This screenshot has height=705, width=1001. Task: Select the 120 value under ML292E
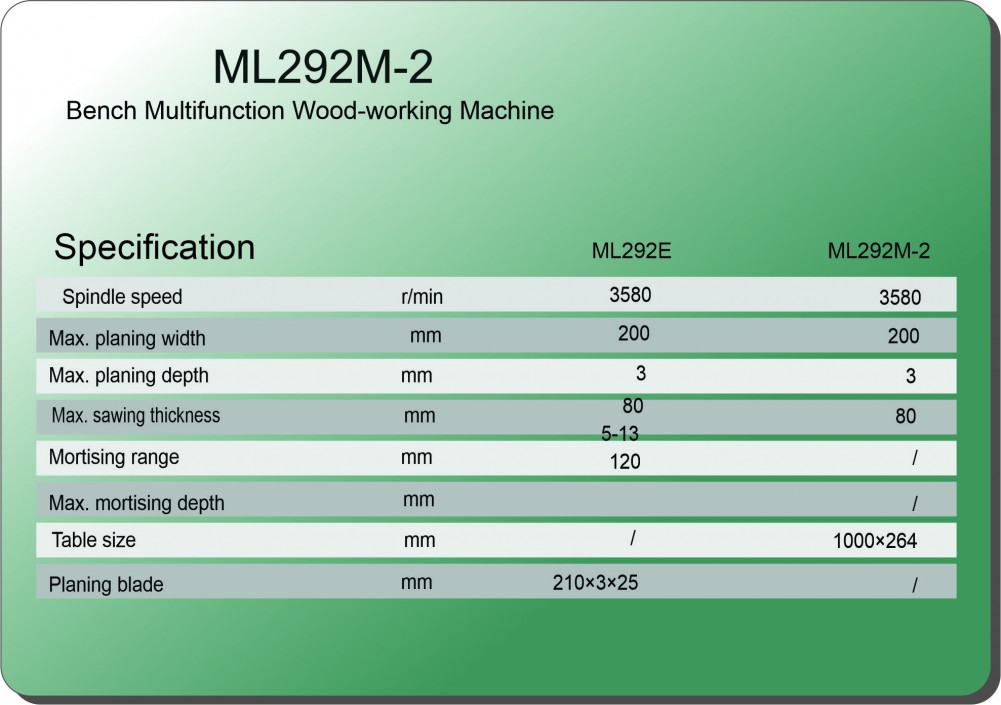[x=625, y=461]
